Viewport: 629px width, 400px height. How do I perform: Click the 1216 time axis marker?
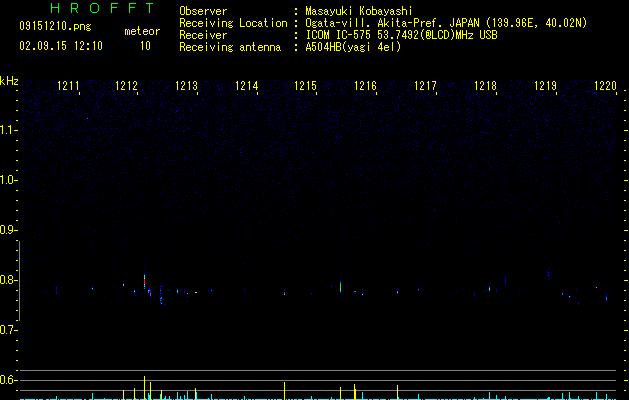tap(365, 86)
